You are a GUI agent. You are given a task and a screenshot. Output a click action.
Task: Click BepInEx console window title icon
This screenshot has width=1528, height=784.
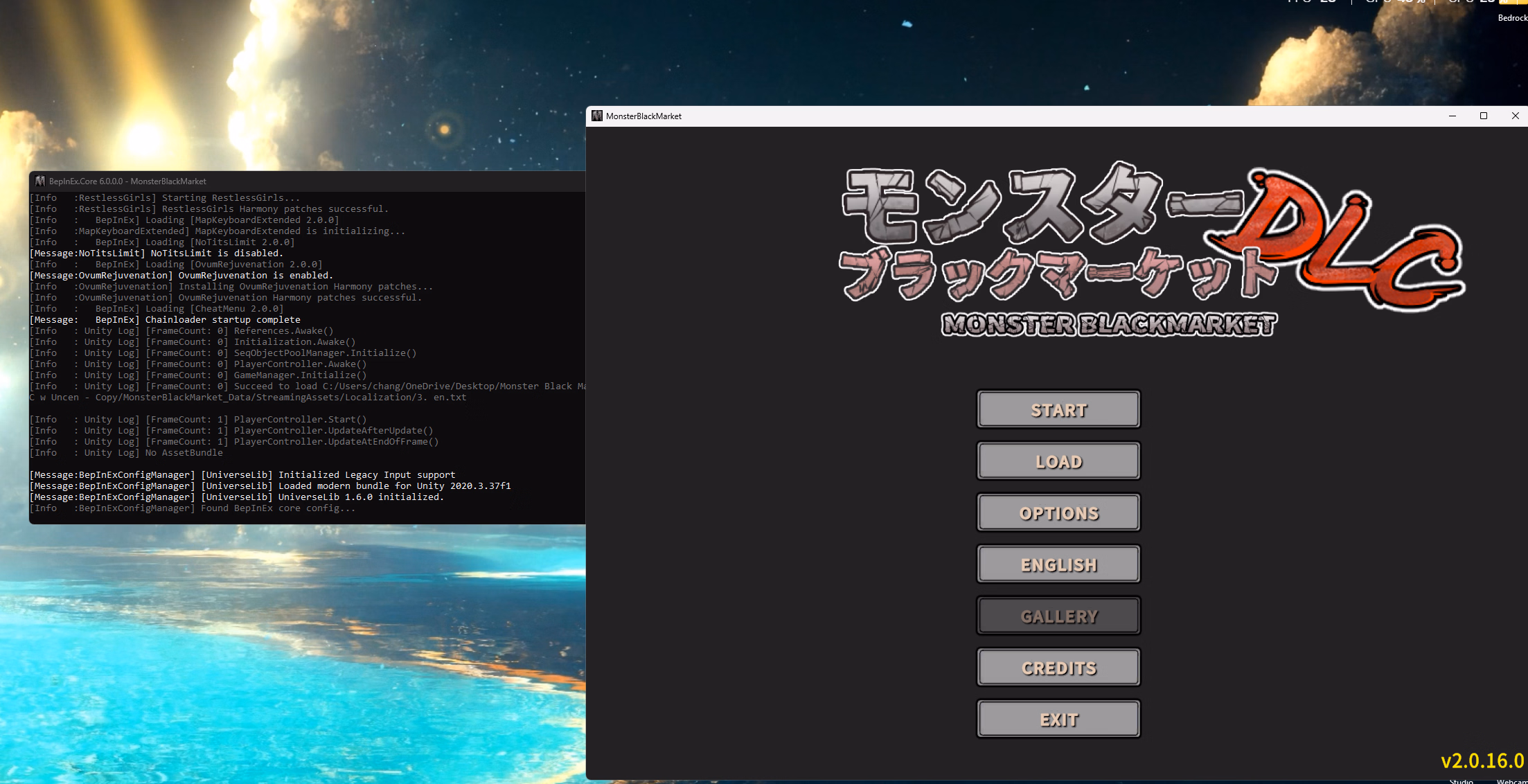click(40, 181)
